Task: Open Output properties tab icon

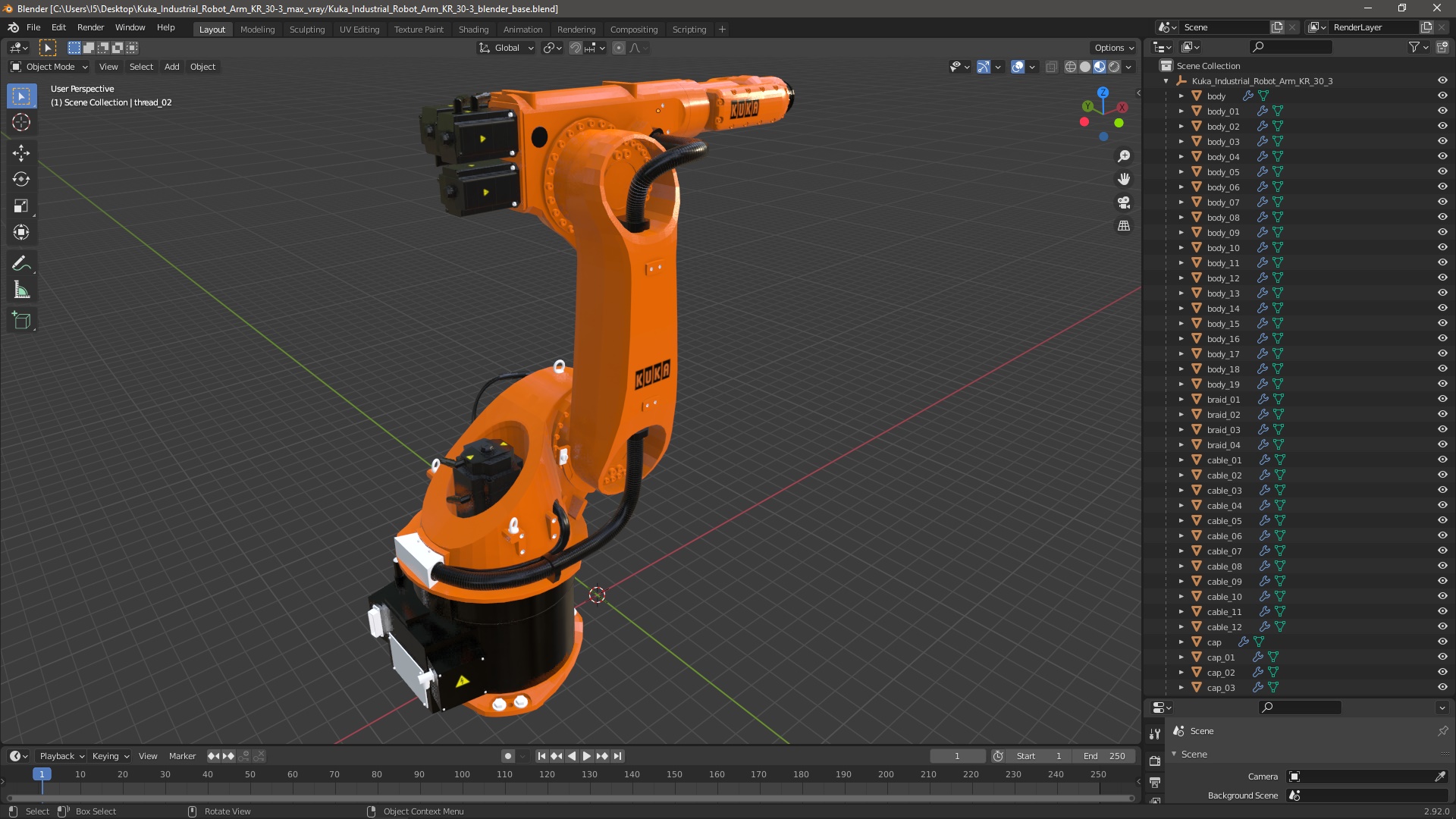Action: (1155, 782)
